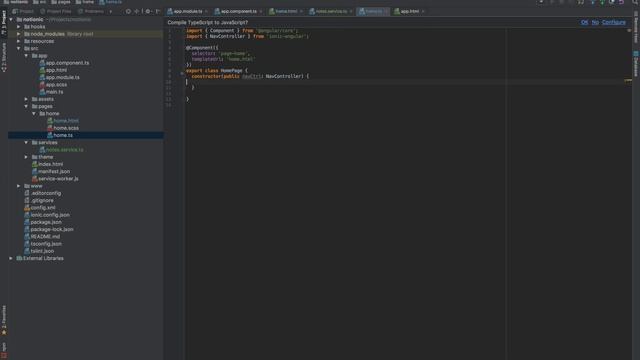Open Project panel settings gear
Image resolution: width=640 pixels, height=360 pixels.
(148, 11)
